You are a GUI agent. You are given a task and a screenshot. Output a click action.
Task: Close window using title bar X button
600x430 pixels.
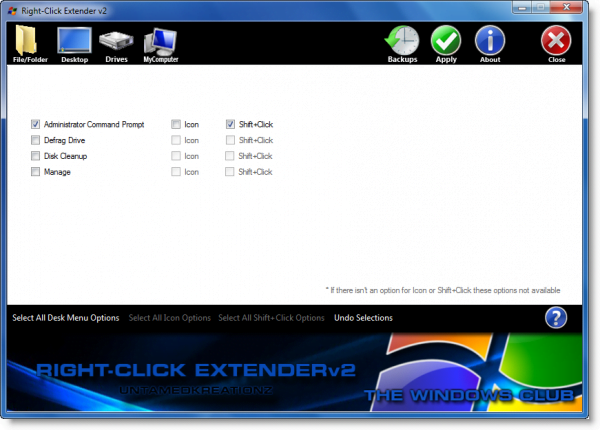click(567, 7)
